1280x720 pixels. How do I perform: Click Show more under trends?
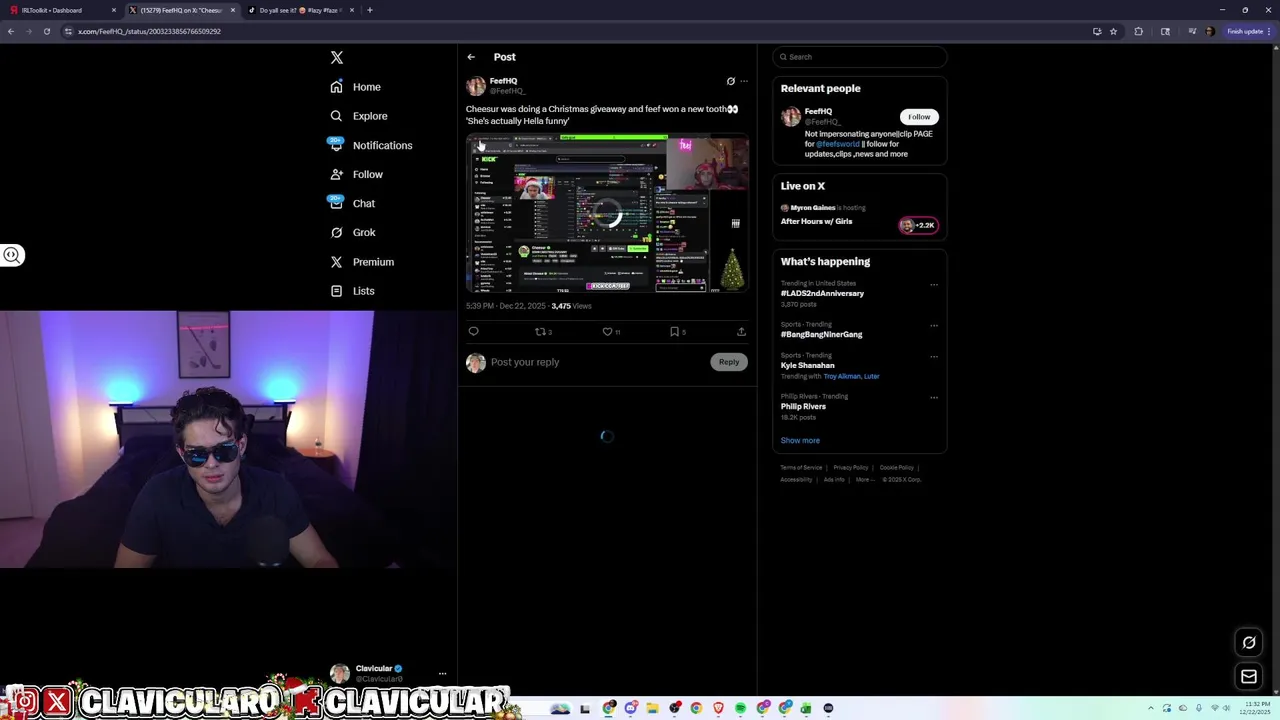point(800,440)
